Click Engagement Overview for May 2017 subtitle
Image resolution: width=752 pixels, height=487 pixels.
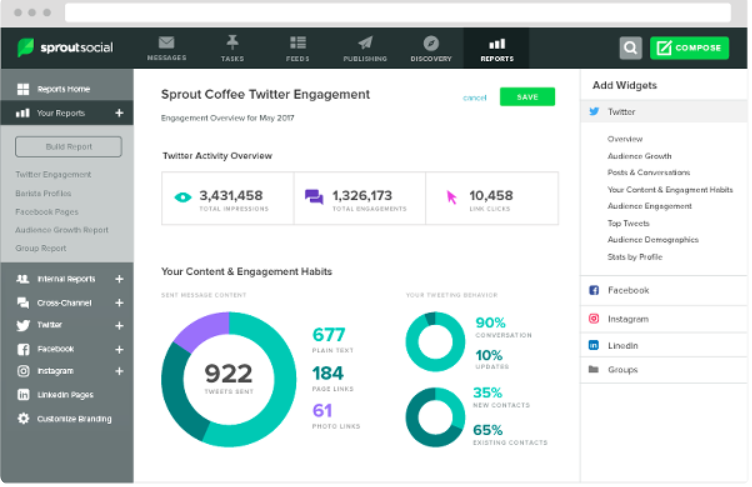pyautogui.click(x=227, y=118)
